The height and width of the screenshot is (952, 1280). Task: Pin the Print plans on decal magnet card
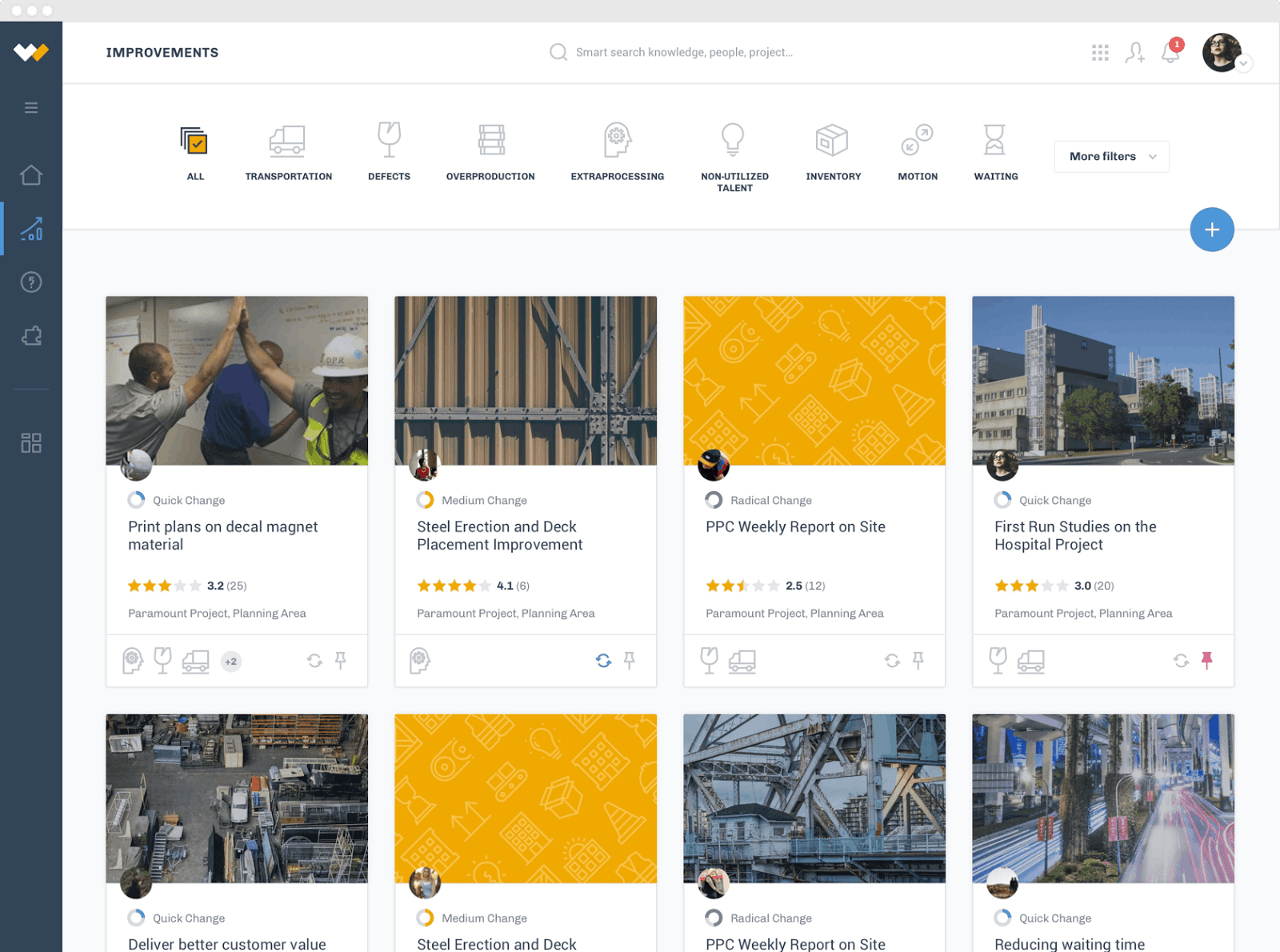[341, 661]
